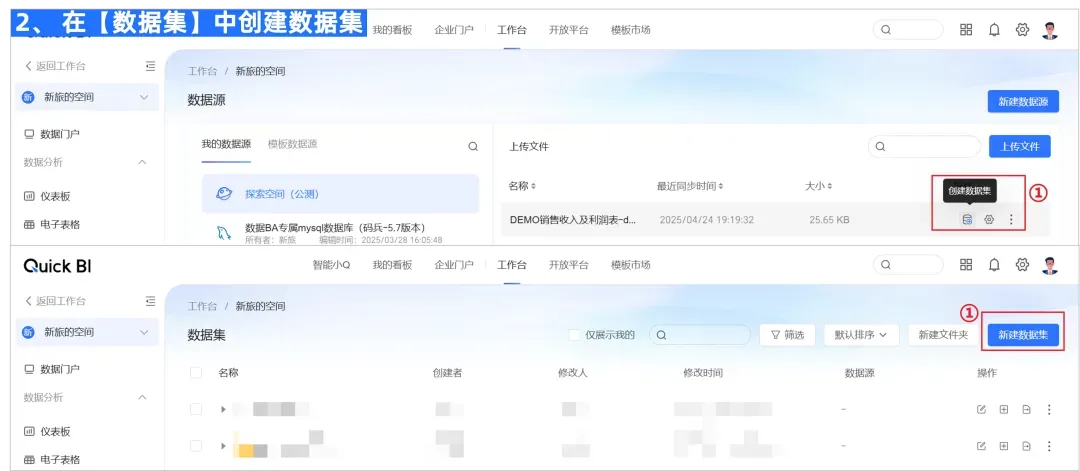
Task: Open the 新旅的空间 workspace dropdown on the 数据集 page
Action: [87, 332]
